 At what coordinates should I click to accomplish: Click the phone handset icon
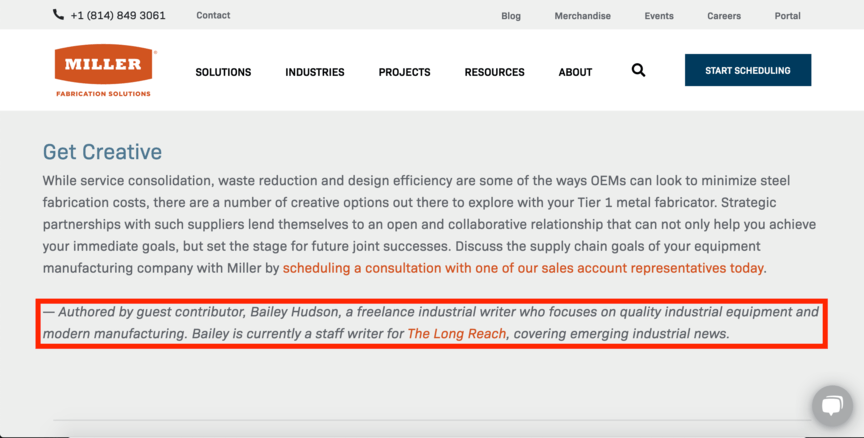tap(58, 14)
